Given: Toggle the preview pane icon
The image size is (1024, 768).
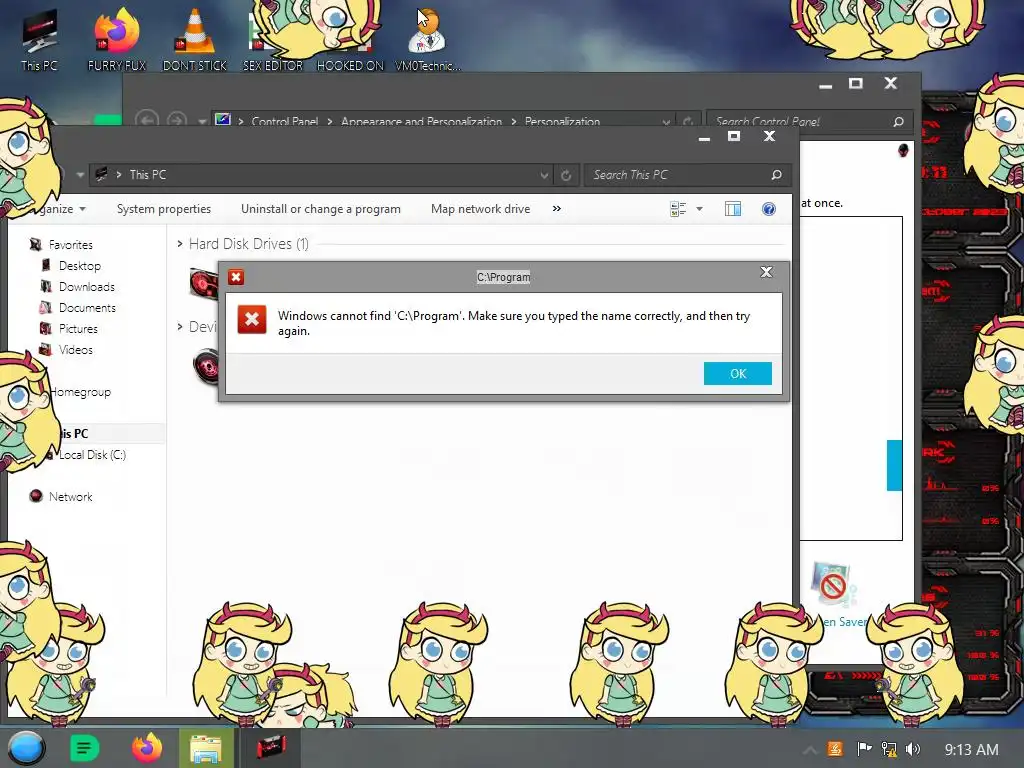Looking at the screenshot, I should (x=733, y=209).
